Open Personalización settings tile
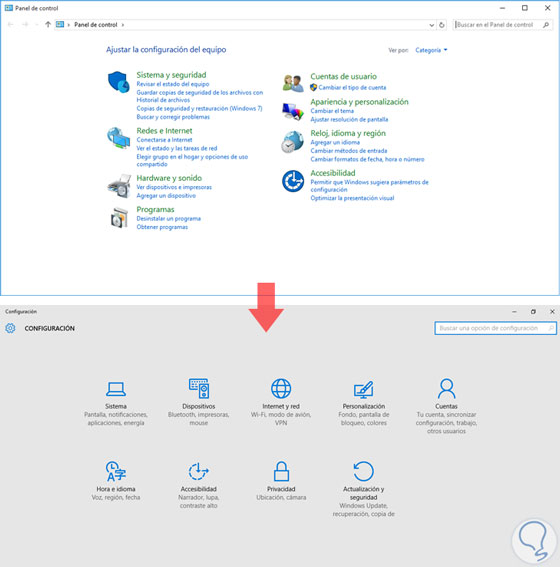The width and height of the screenshot is (560, 567). coord(364,402)
